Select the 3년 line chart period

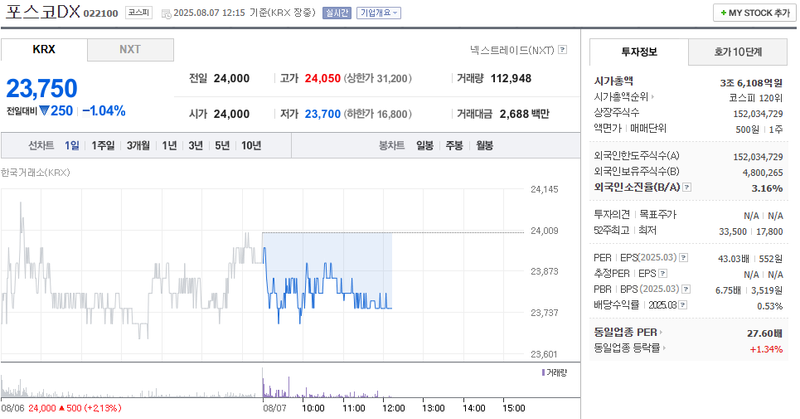(195, 146)
